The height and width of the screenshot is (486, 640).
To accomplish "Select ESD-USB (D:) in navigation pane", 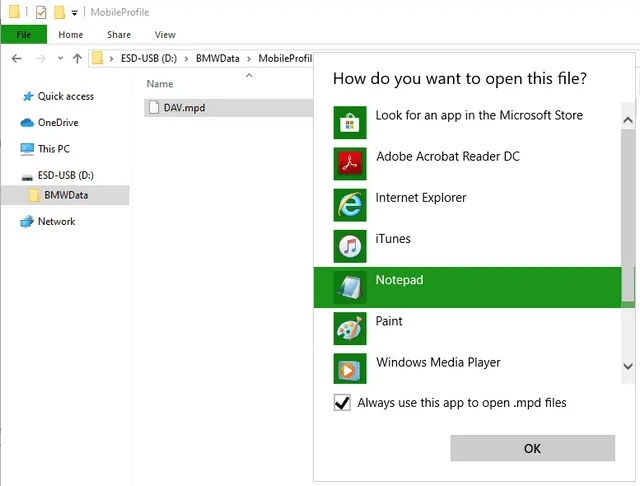I will coord(66,175).
